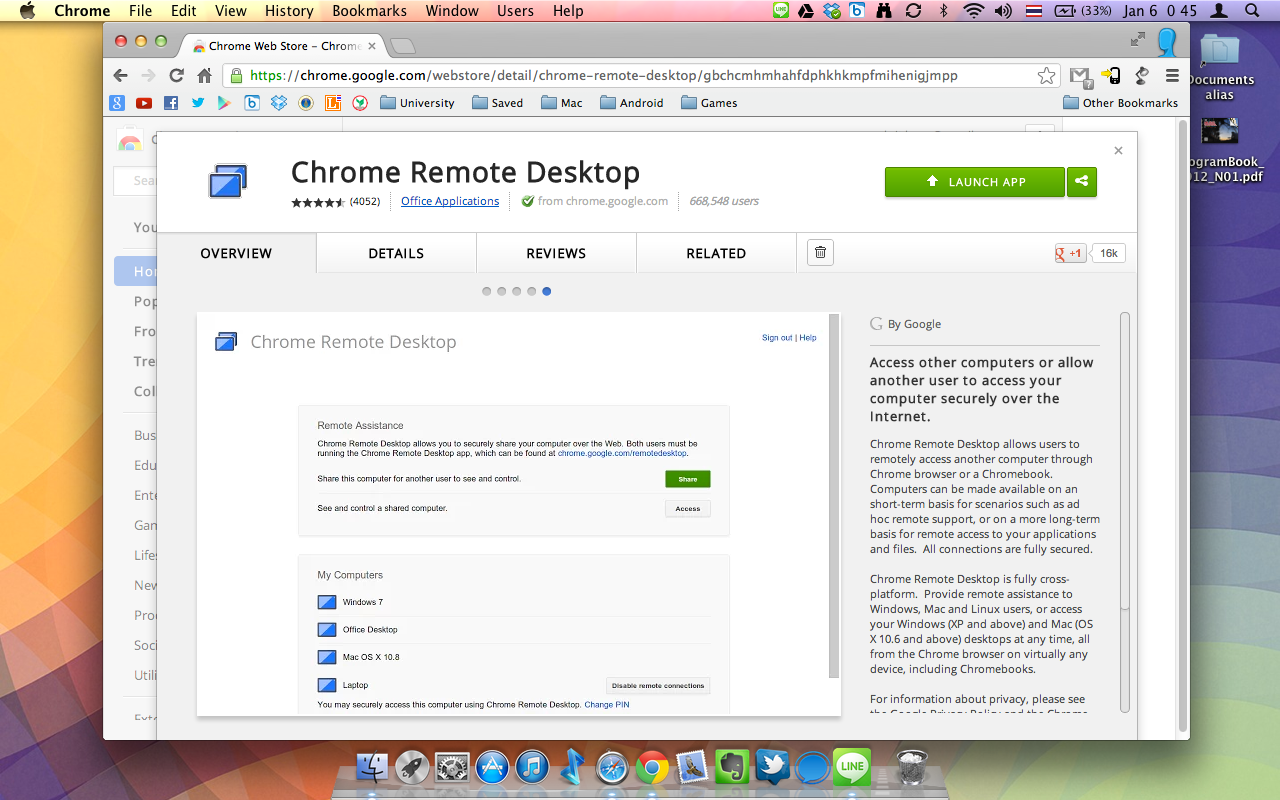The width and height of the screenshot is (1280, 800).
Task: Click the Chrome user avatar icon
Action: (1167, 42)
